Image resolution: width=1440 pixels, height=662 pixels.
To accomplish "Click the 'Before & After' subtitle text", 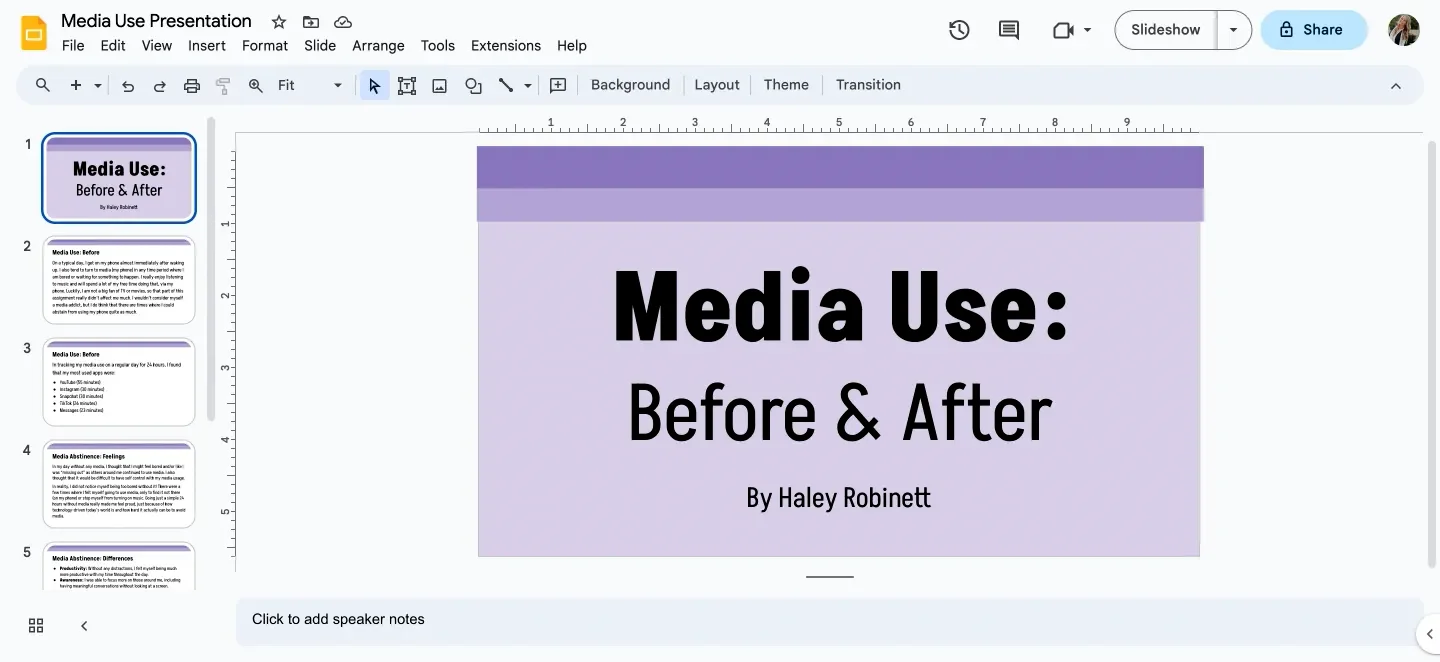I will click(x=840, y=413).
